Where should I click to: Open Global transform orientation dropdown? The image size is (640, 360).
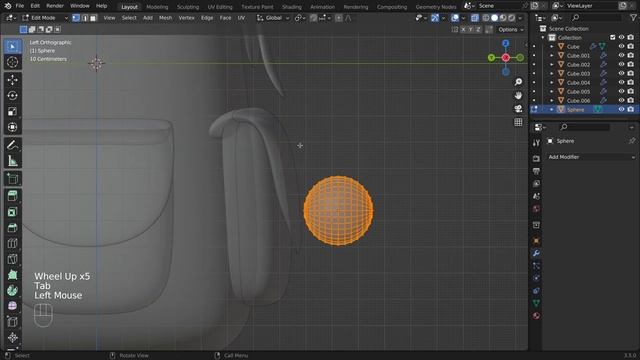273,18
